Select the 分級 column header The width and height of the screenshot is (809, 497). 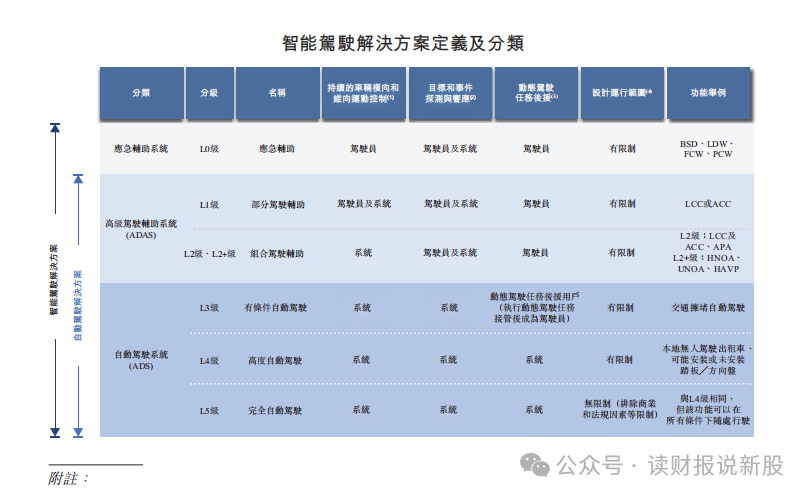point(209,93)
